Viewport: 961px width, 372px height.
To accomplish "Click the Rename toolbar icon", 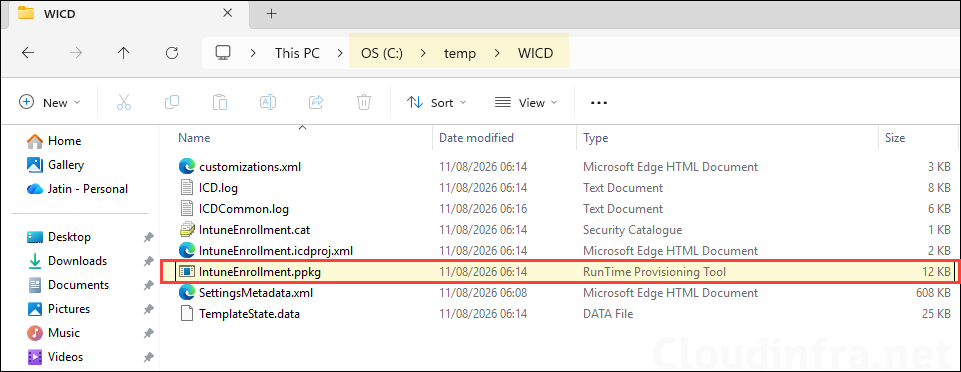I will point(268,102).
